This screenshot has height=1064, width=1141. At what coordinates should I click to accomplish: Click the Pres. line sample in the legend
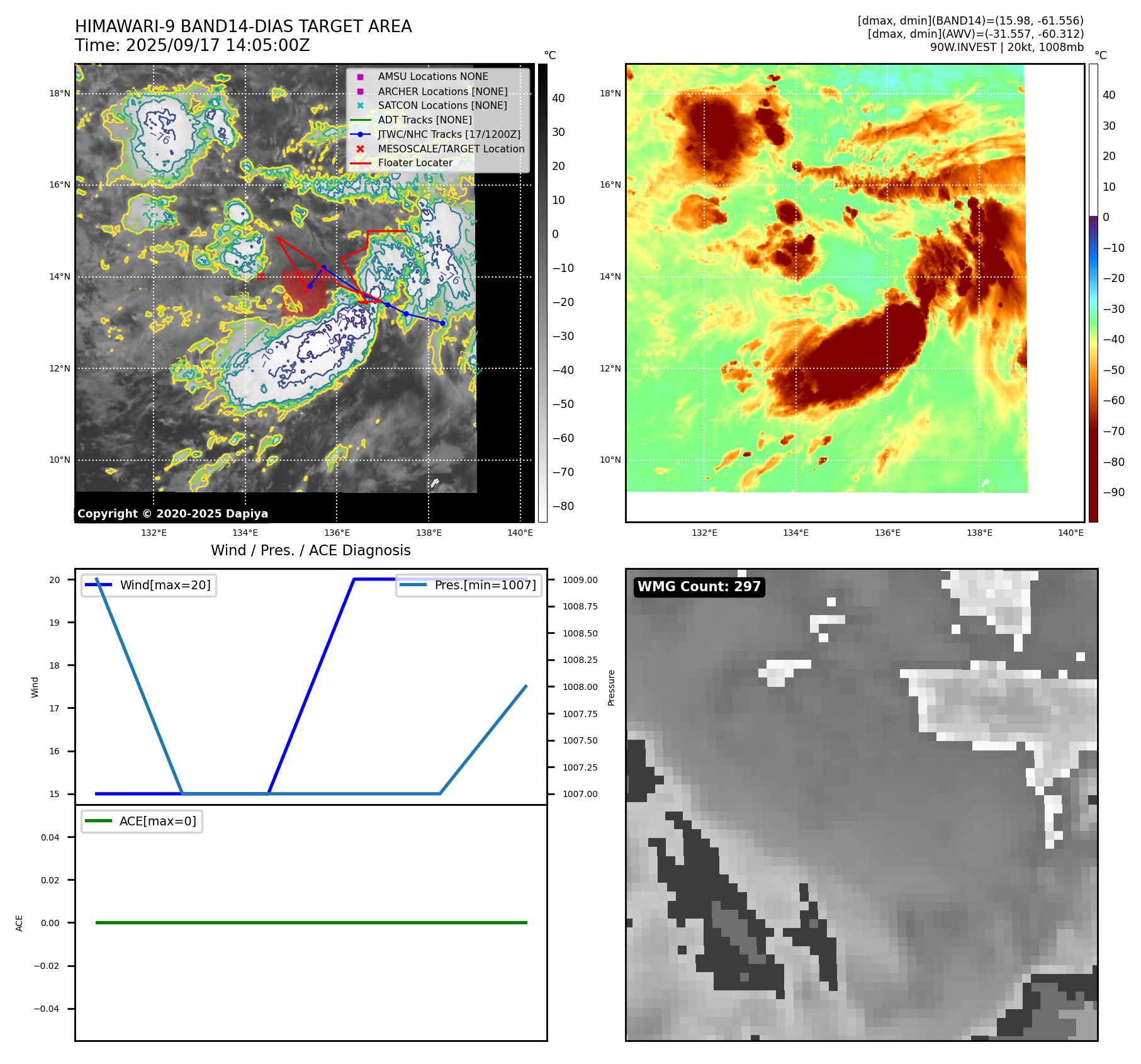pos(413,585)
